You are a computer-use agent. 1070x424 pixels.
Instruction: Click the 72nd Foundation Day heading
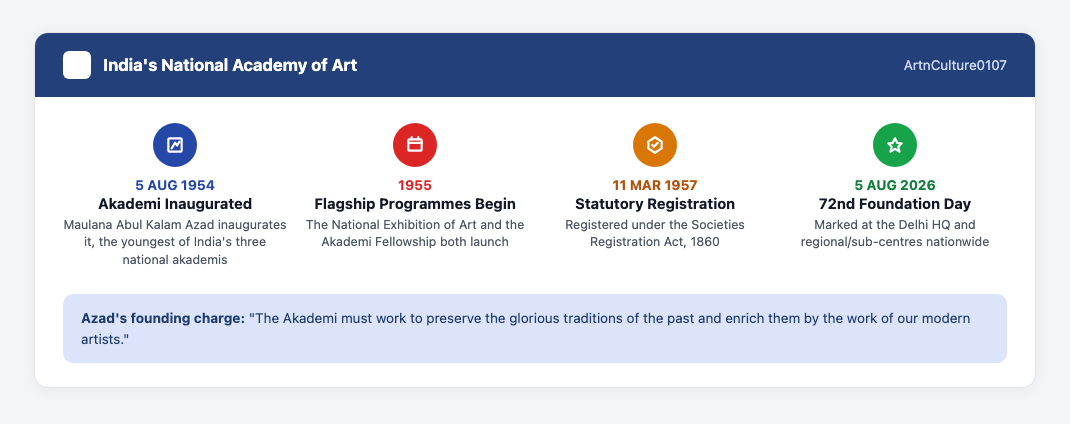895,204
